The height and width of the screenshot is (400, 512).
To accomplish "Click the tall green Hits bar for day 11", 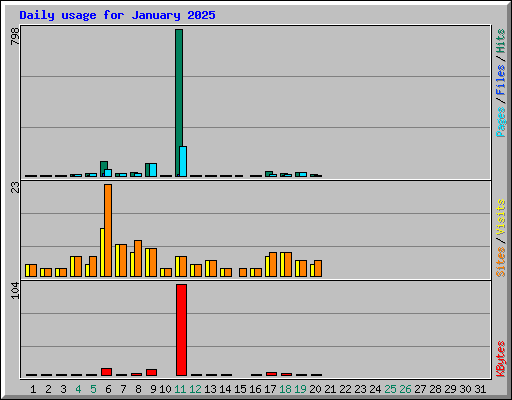I will (x=179, y=103).
